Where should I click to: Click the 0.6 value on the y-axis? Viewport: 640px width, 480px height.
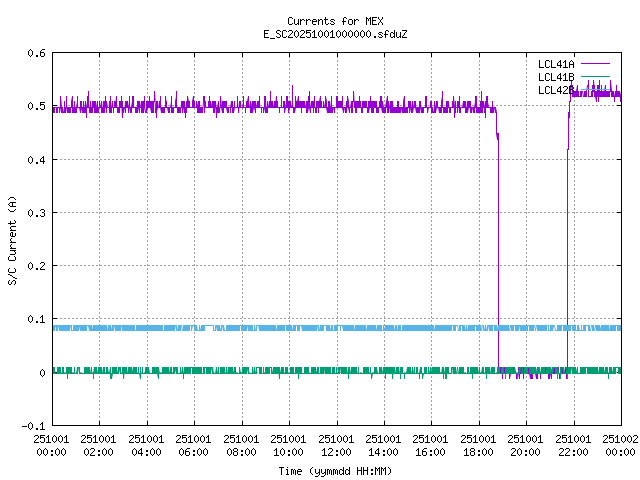[35, 53]
